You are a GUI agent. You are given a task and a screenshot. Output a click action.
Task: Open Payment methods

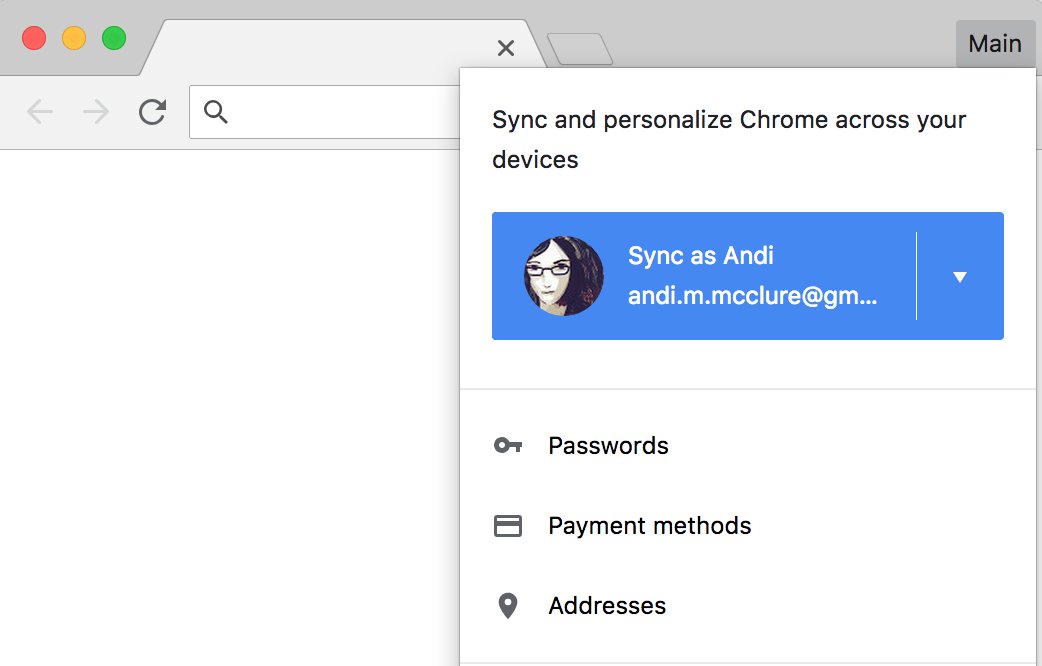[x=748, y=526]
